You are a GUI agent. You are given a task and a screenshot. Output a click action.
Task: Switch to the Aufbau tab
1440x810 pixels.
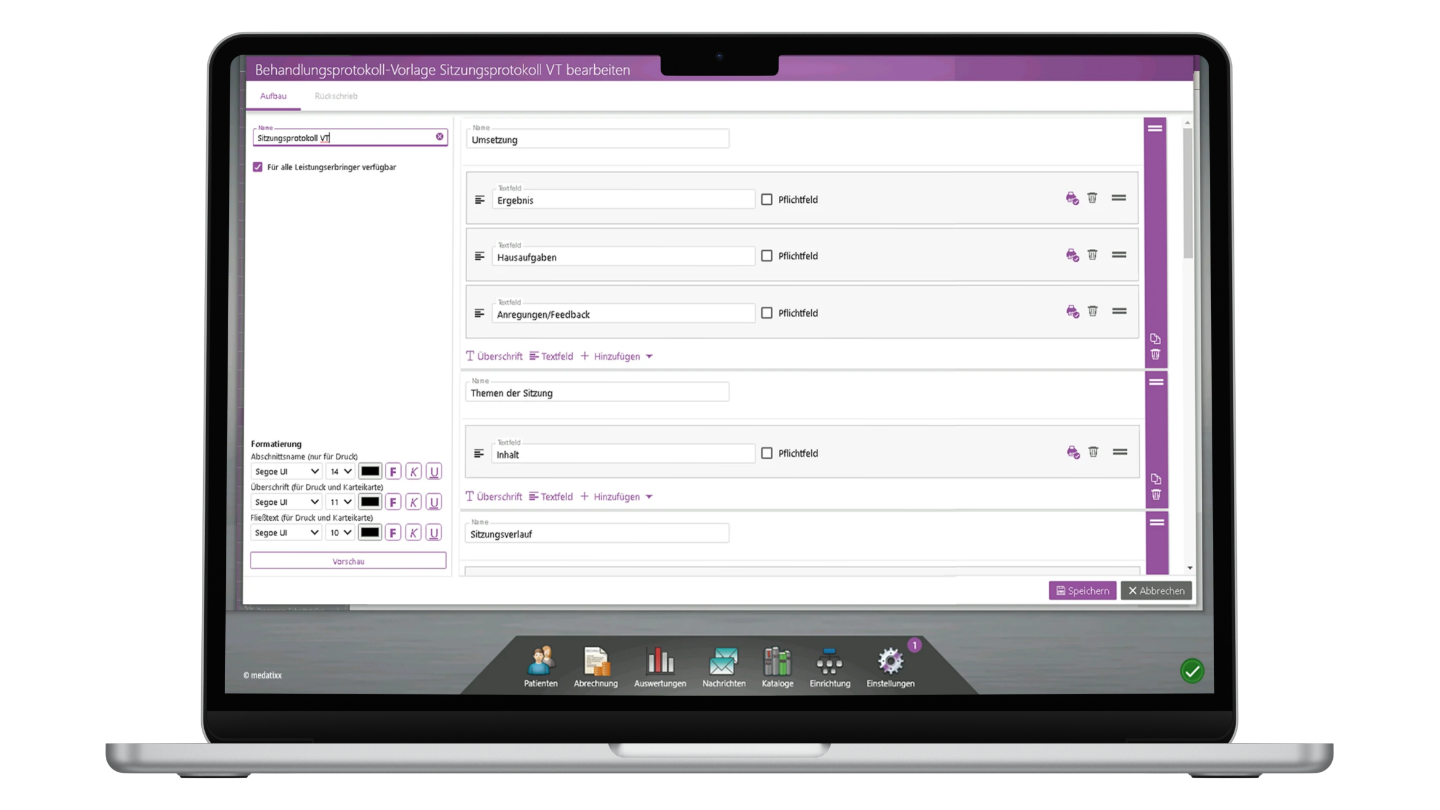click(273, 96)
